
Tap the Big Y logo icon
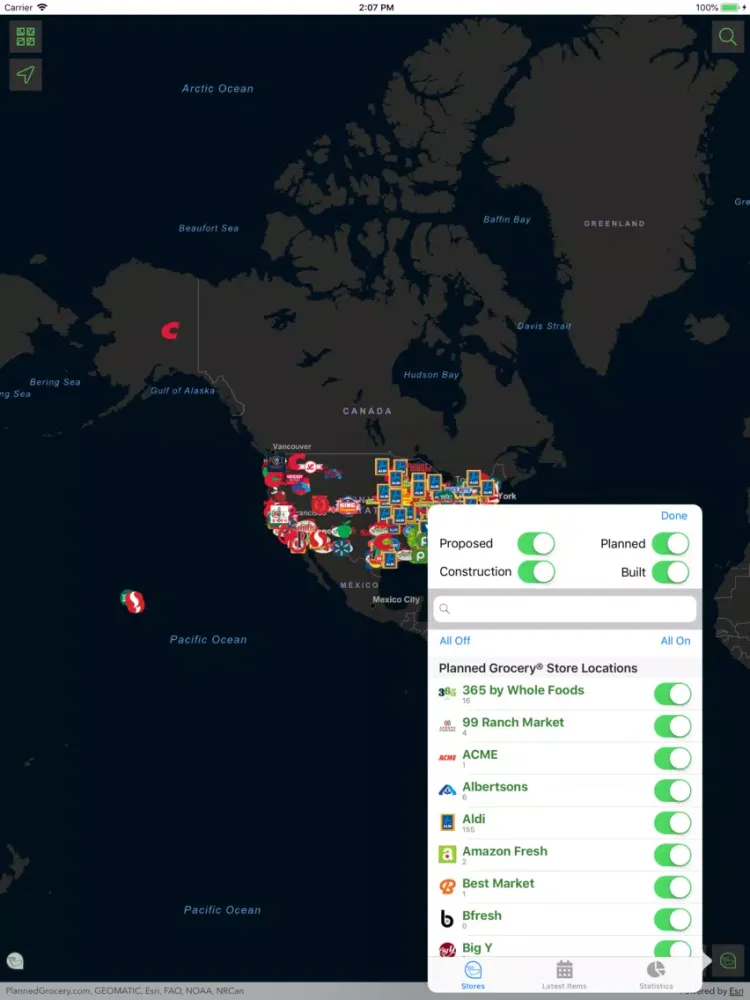447,950
